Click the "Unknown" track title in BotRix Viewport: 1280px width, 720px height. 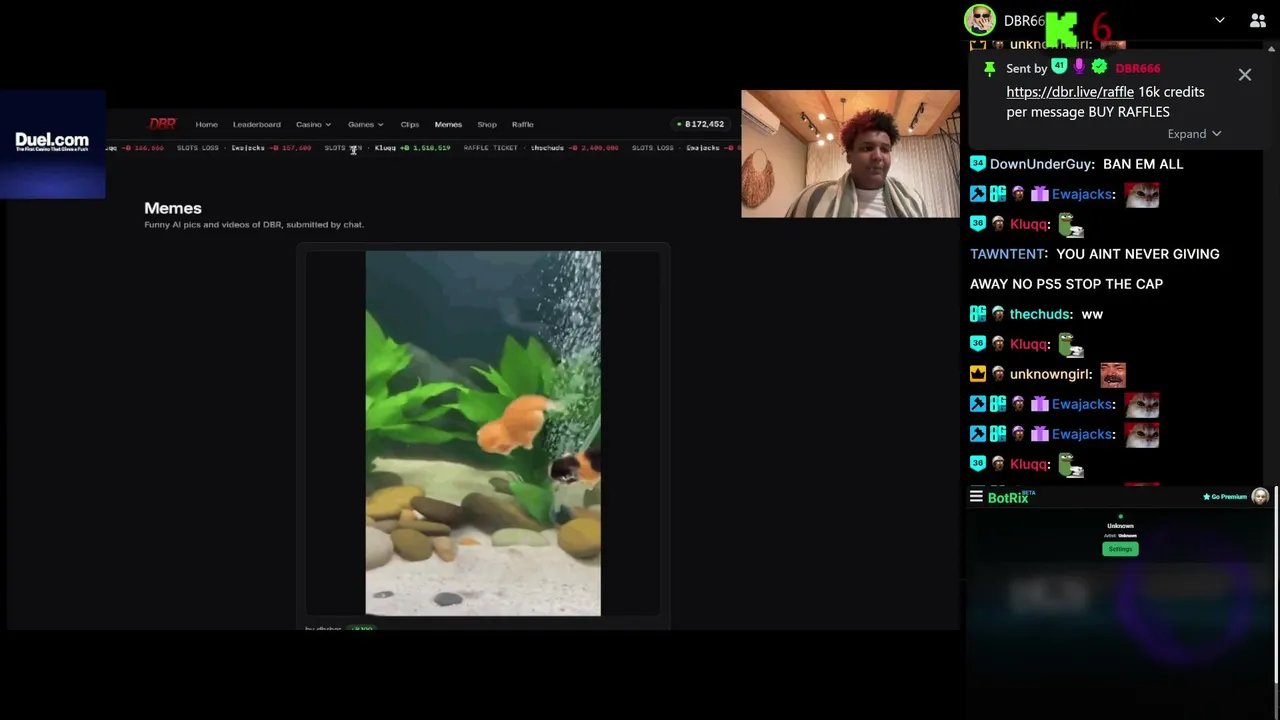[1120, 526]
